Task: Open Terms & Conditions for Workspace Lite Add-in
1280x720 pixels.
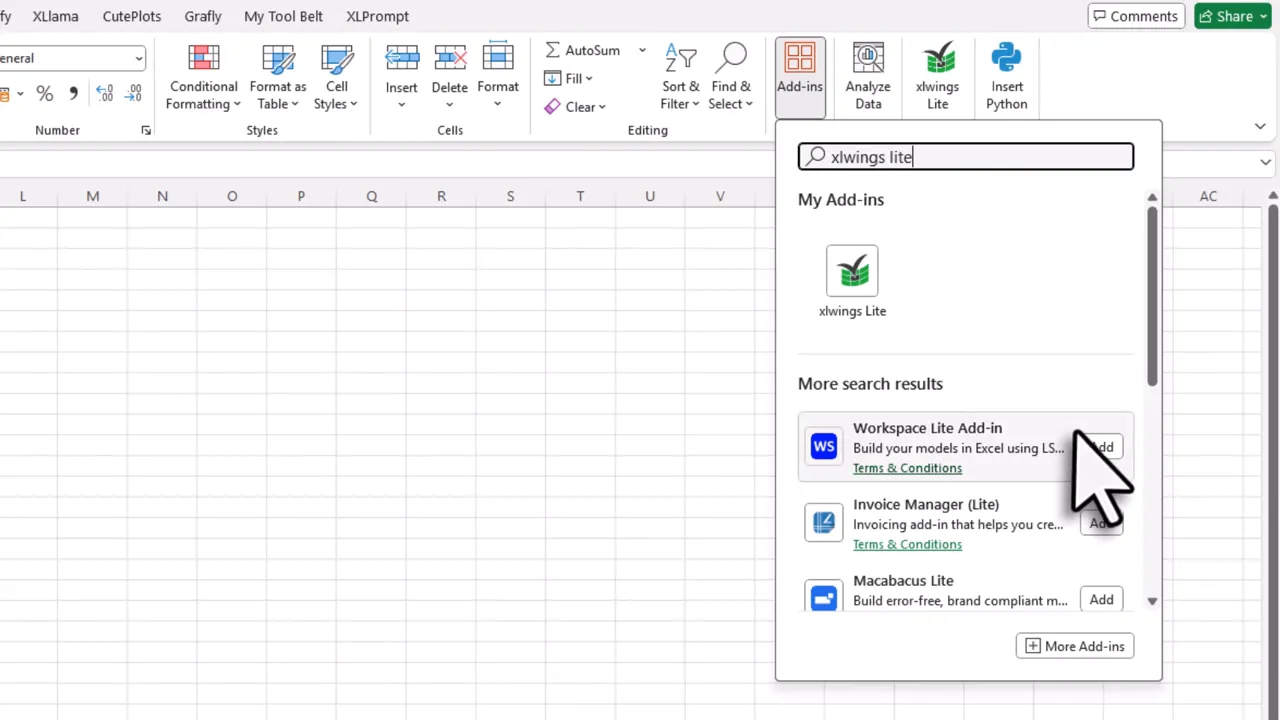Action: (x=907, y=468)
